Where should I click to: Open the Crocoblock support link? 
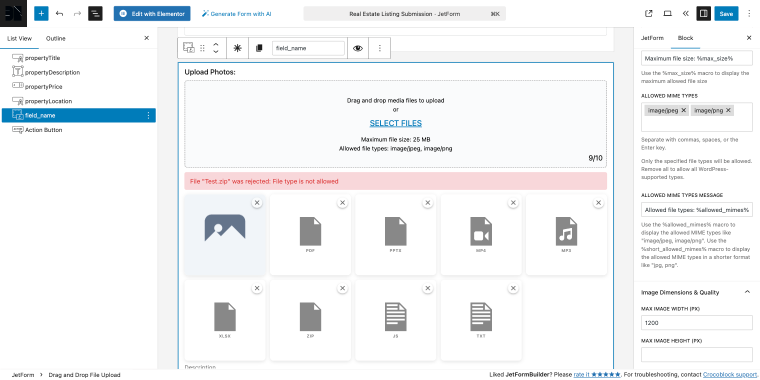[x=729, y=375]
